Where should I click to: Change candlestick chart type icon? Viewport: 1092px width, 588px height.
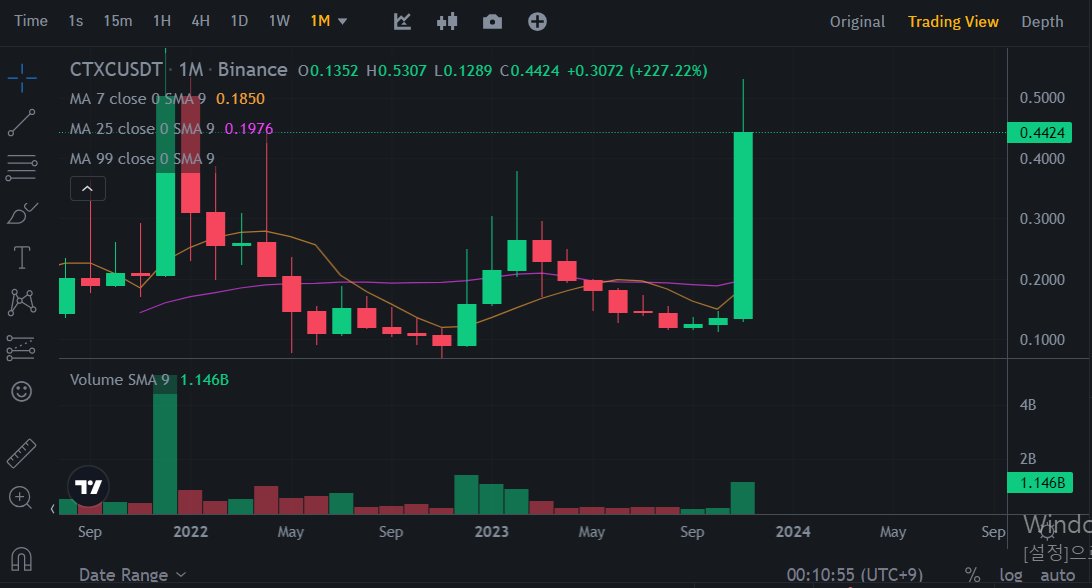coord(447,22)
